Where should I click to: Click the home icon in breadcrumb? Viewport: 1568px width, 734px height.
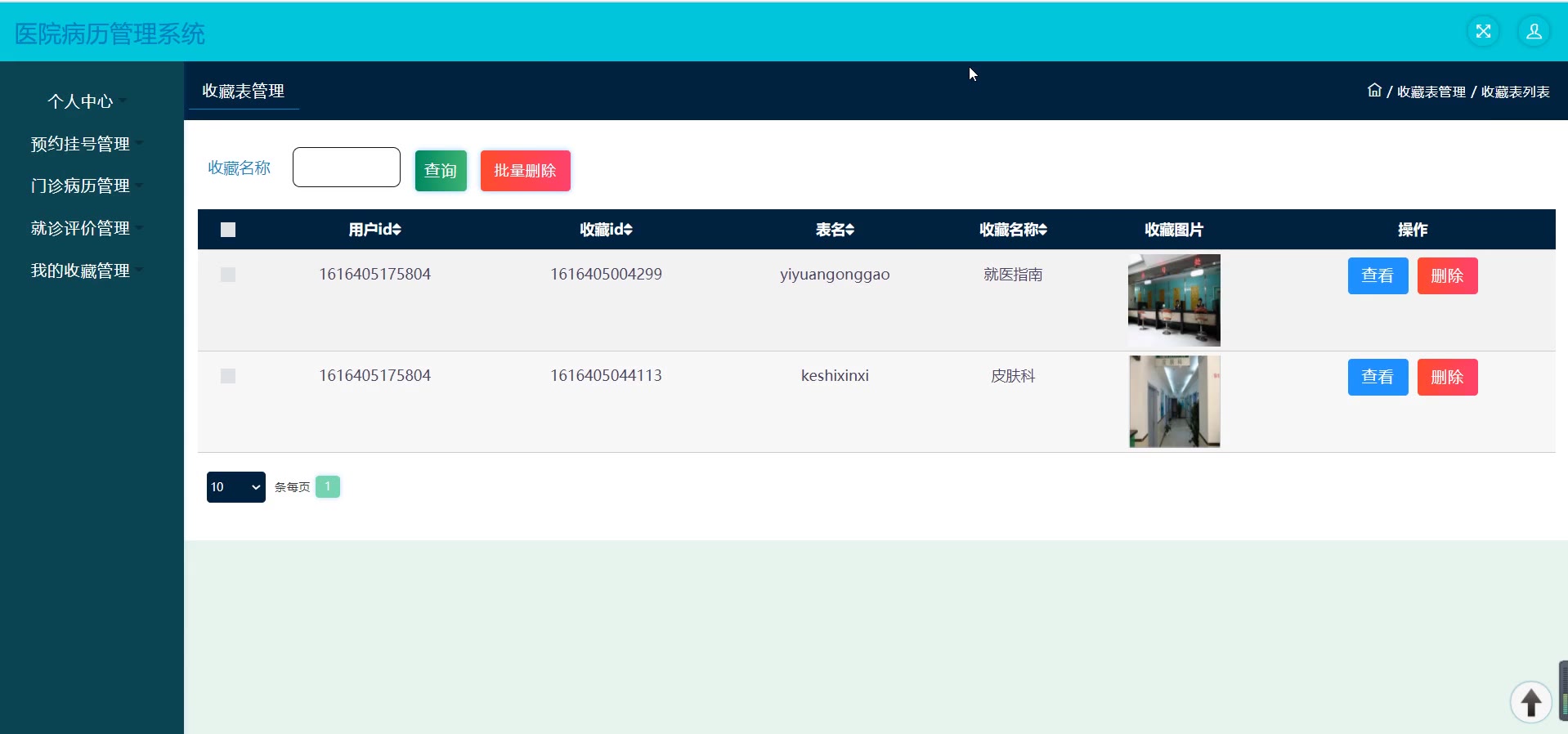(x=1374, y=91)
